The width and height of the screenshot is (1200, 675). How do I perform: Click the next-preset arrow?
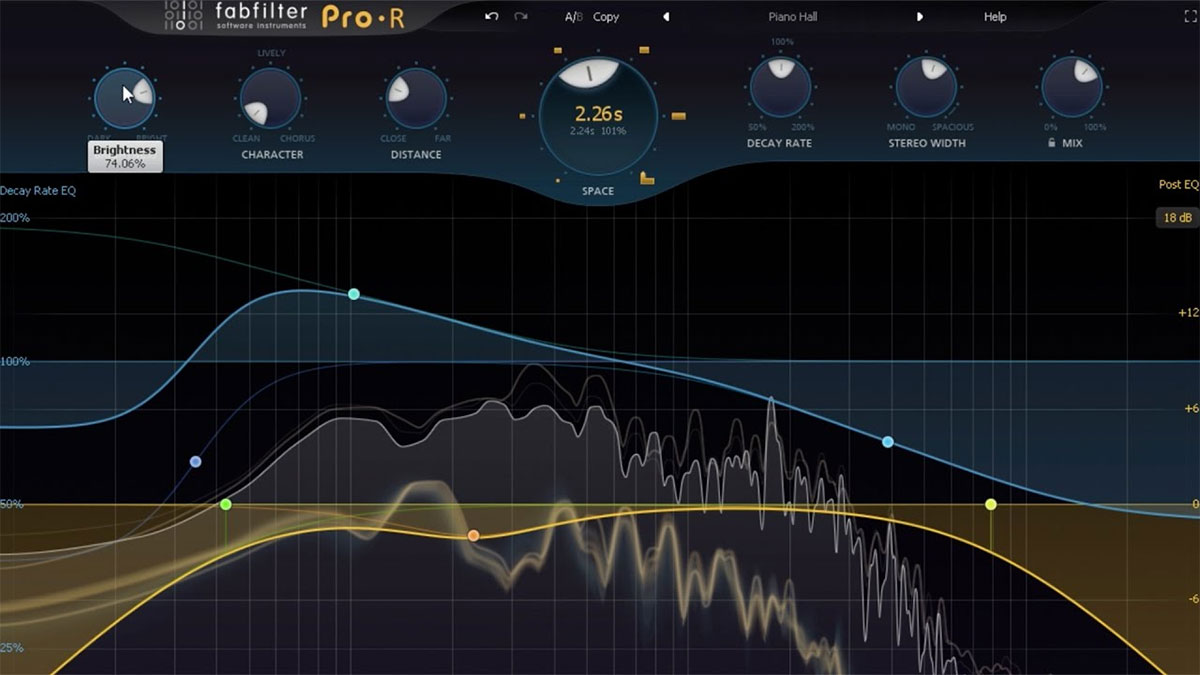pos(920,16)
